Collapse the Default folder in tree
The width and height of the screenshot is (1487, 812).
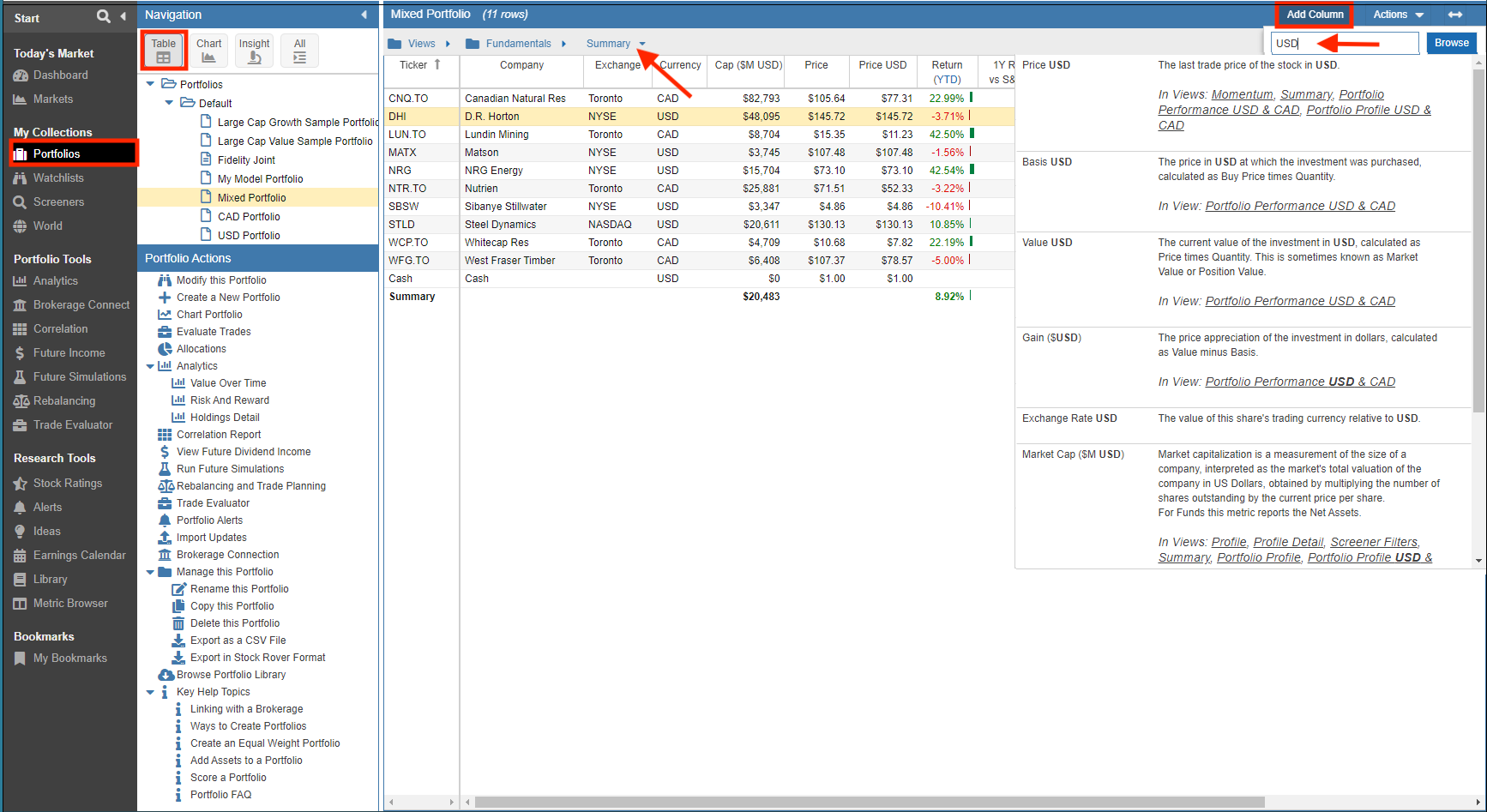click(x=169, y=103)
